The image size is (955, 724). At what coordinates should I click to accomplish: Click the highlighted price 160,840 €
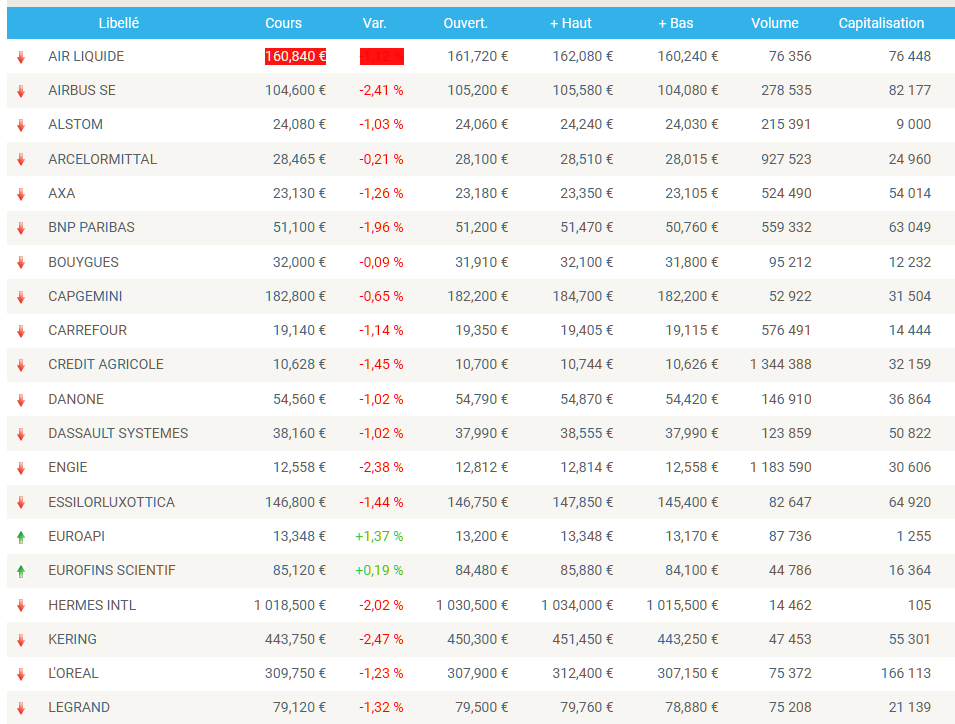[295, 56]
